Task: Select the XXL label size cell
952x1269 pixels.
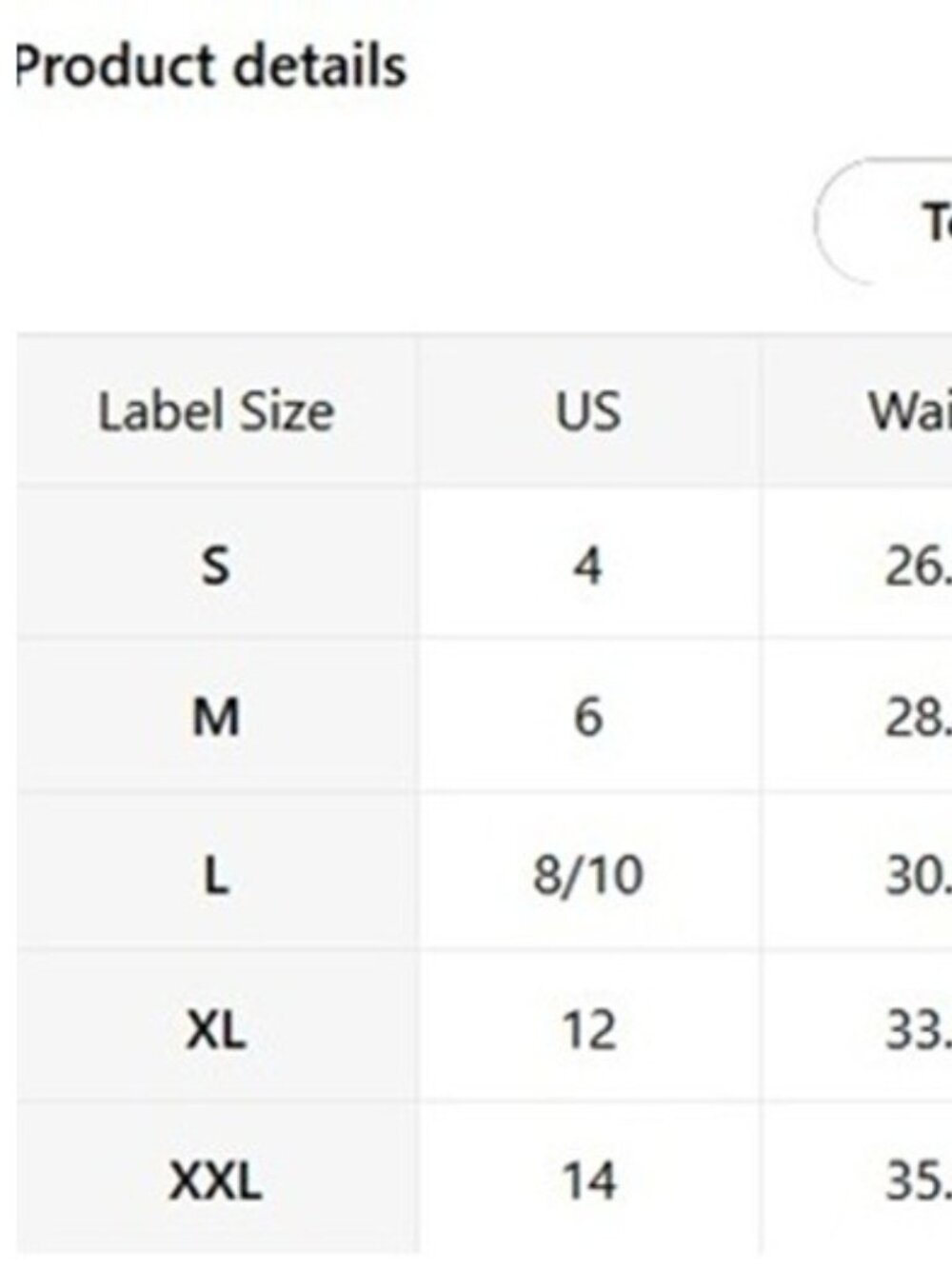Action: coord(216,1180)
